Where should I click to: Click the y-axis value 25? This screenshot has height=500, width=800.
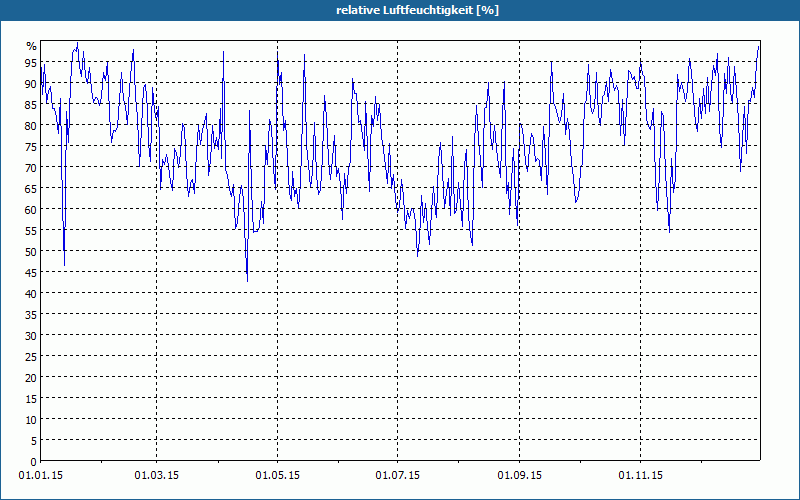(31, 357)
